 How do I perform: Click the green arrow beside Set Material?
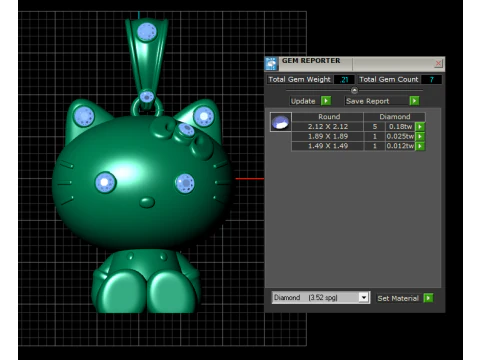[428, 298]
